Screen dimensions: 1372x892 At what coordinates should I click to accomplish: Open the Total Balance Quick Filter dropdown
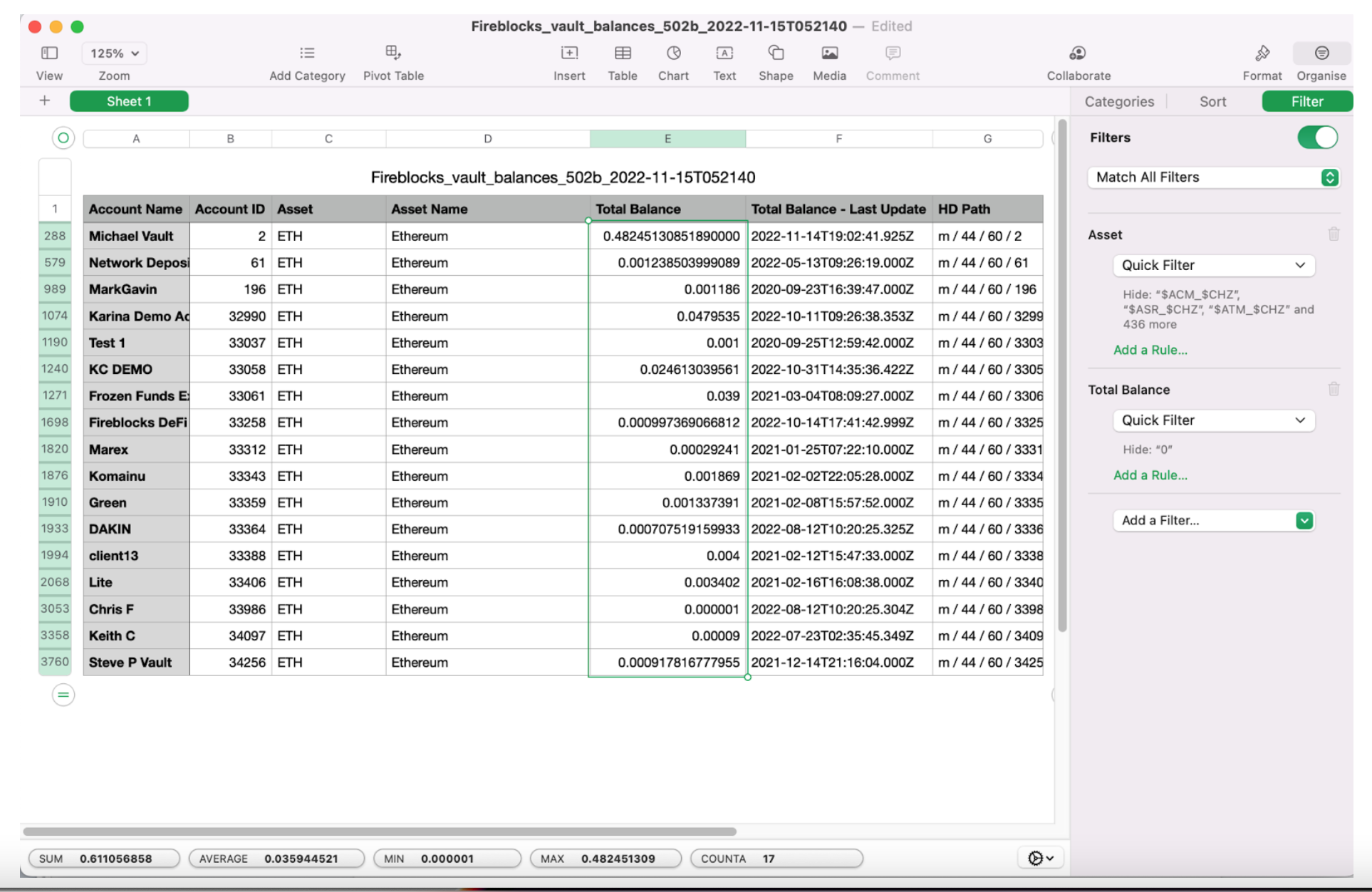click(1214, 420)
